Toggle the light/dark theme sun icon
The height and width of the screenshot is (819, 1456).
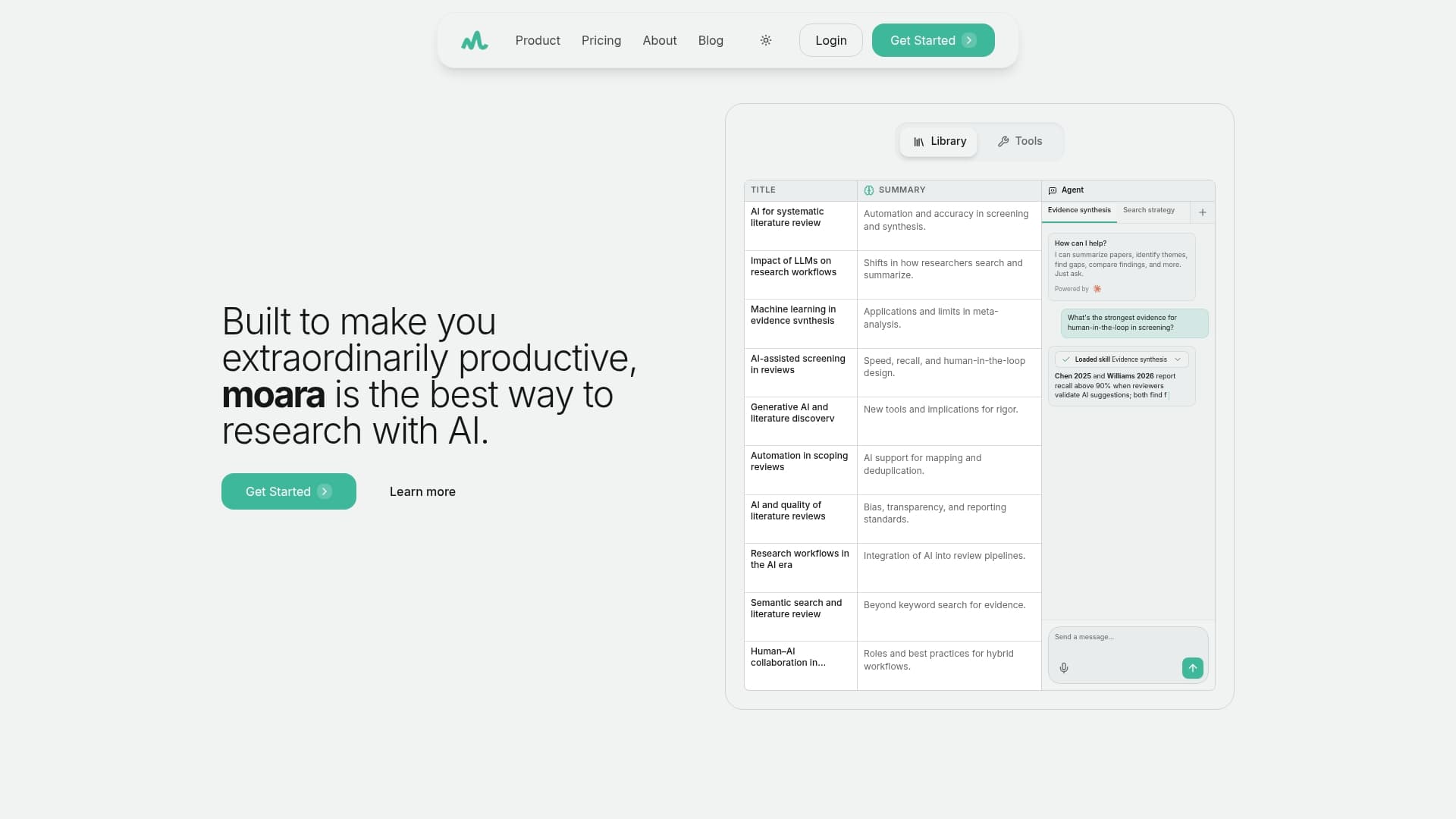click(x=766, y=40)
